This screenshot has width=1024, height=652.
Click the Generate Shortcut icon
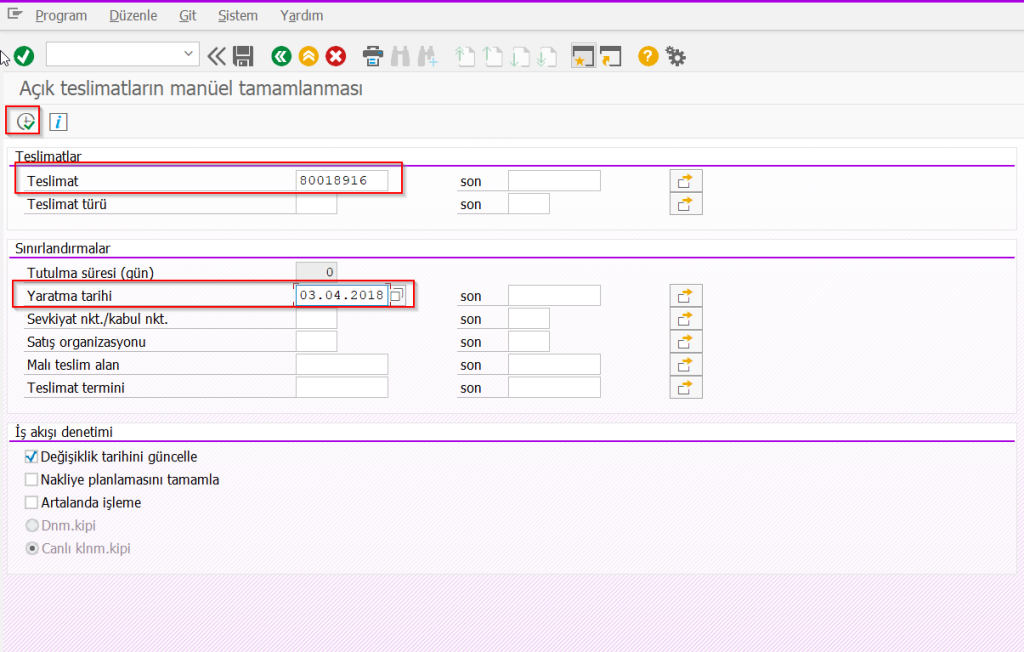(611, 56)
